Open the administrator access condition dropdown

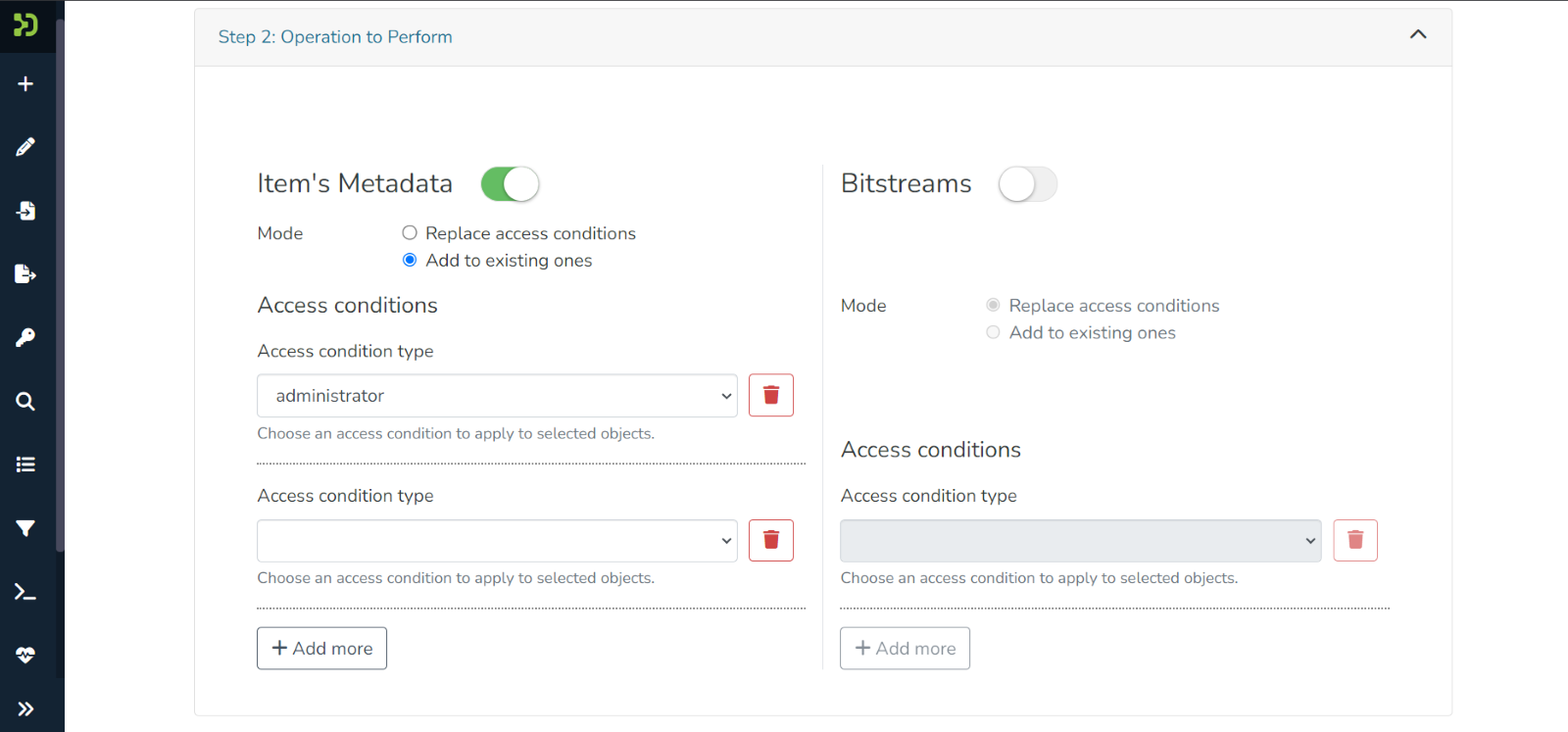497,396
